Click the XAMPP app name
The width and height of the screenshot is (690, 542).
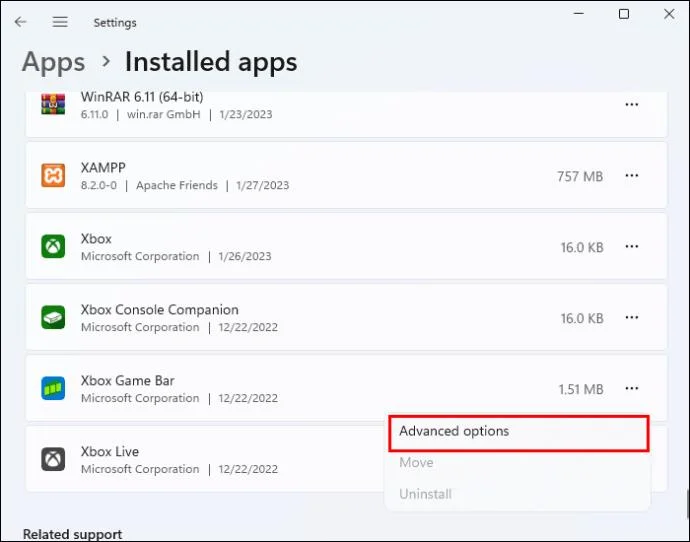point(103,168)
